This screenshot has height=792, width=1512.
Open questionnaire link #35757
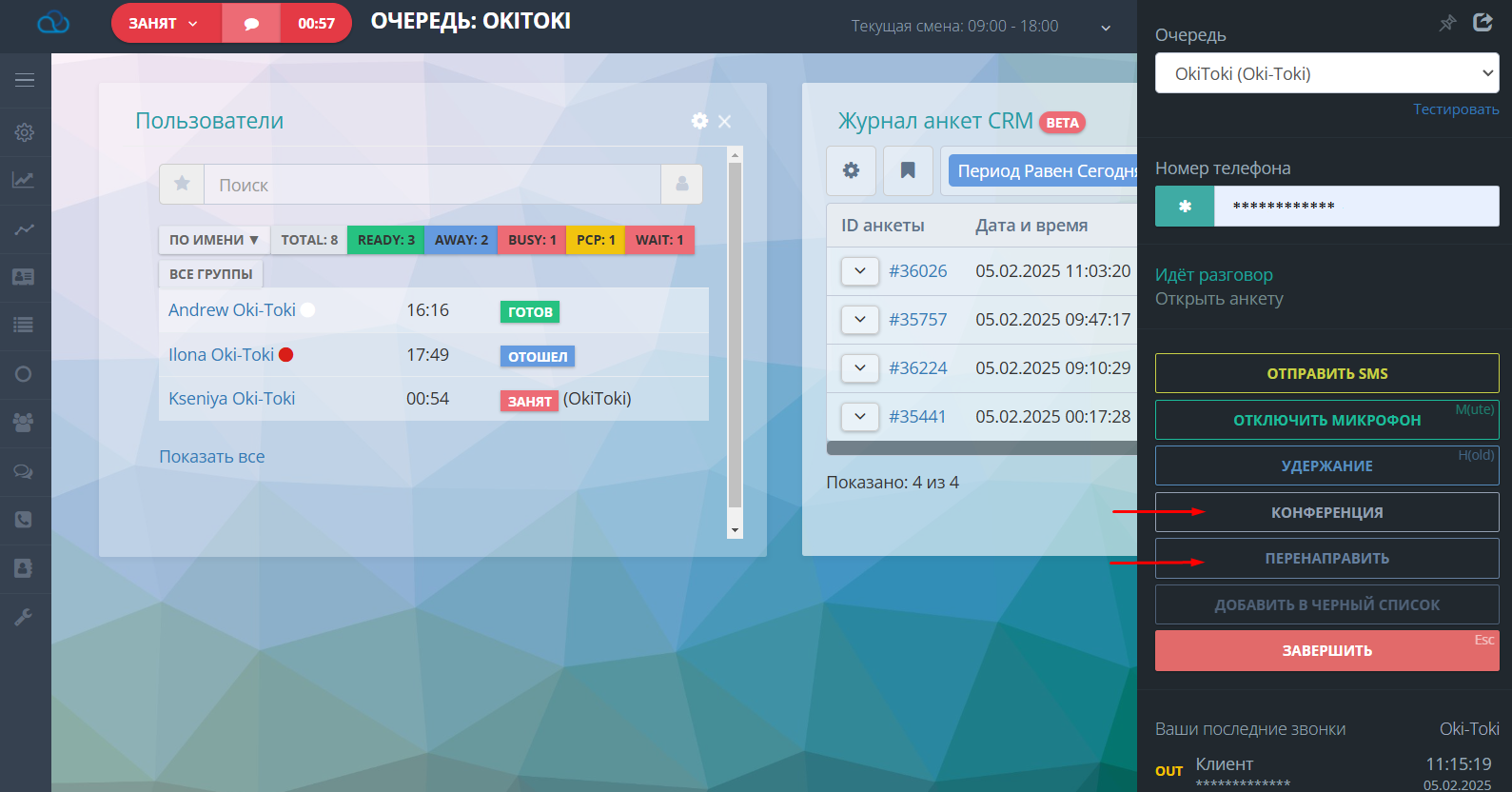coord(918,320)
